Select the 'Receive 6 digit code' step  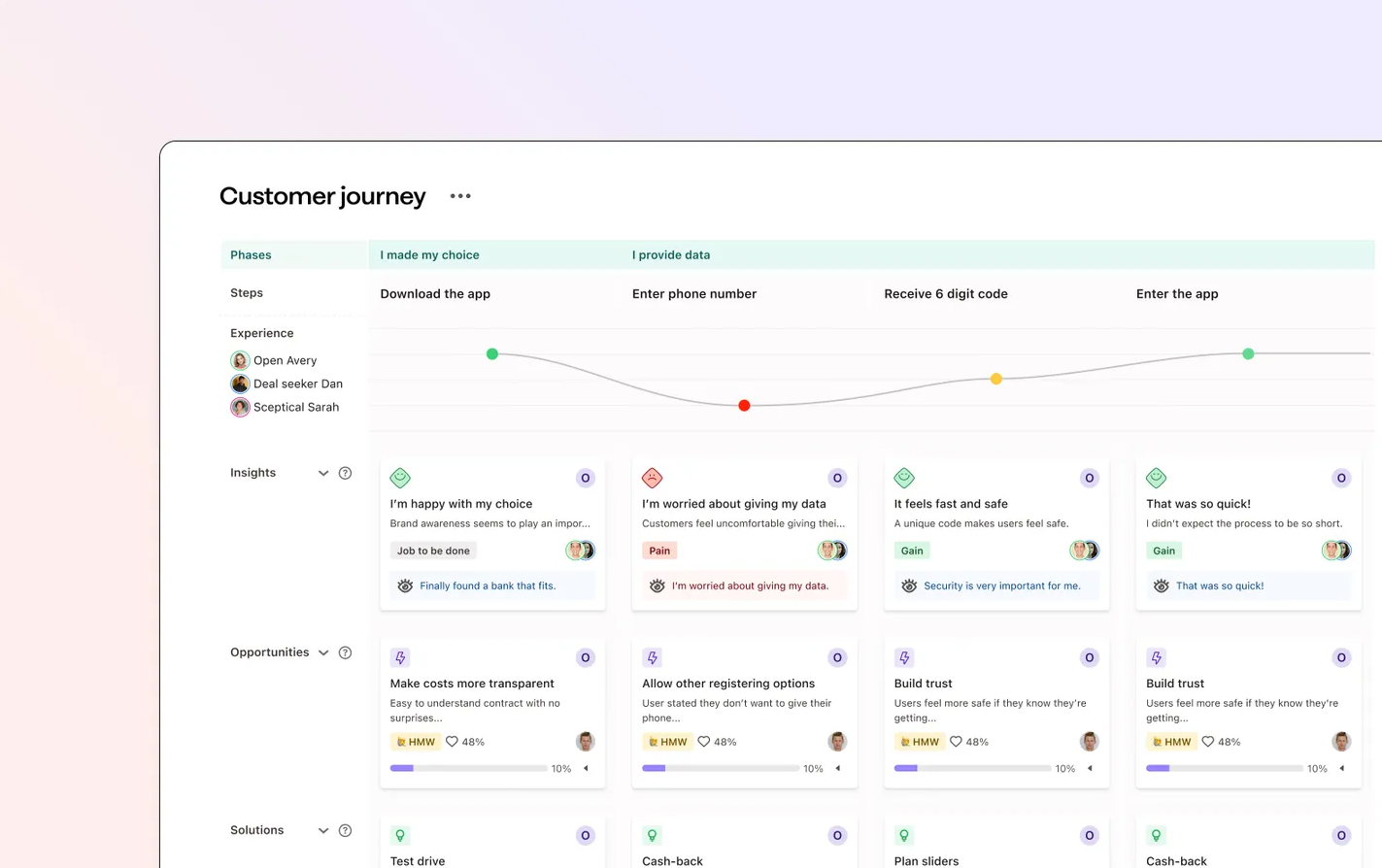point(946,294)
